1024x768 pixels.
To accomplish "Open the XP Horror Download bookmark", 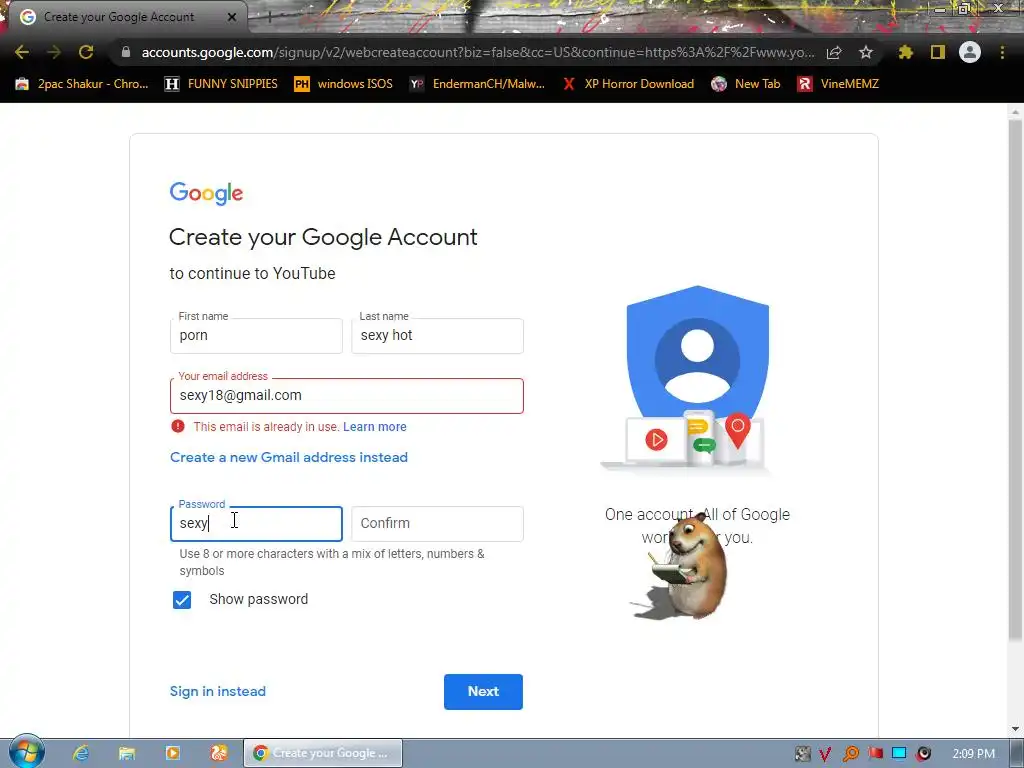I will (628, 84).
